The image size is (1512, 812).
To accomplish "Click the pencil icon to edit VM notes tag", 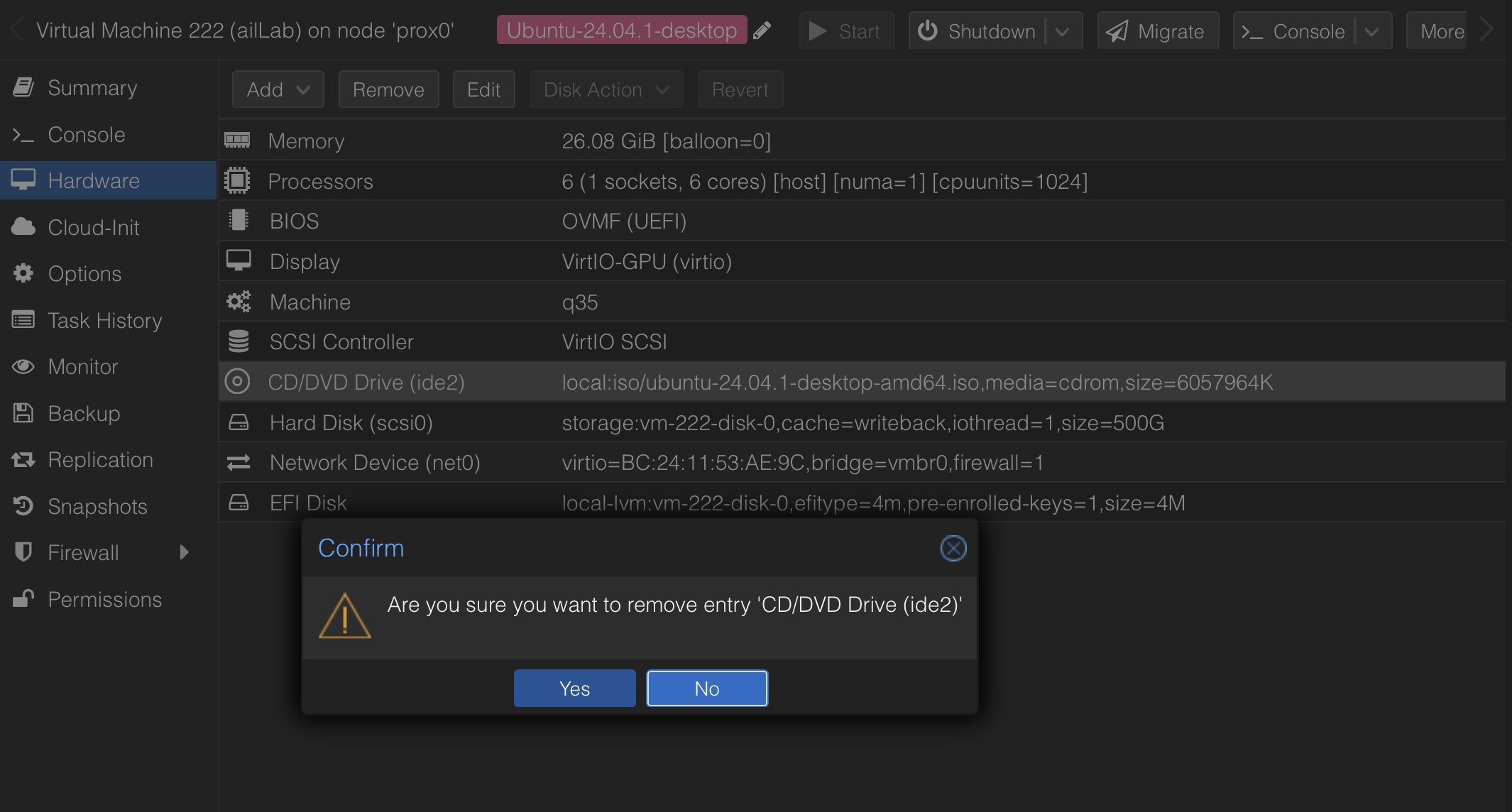I will 762,31.
